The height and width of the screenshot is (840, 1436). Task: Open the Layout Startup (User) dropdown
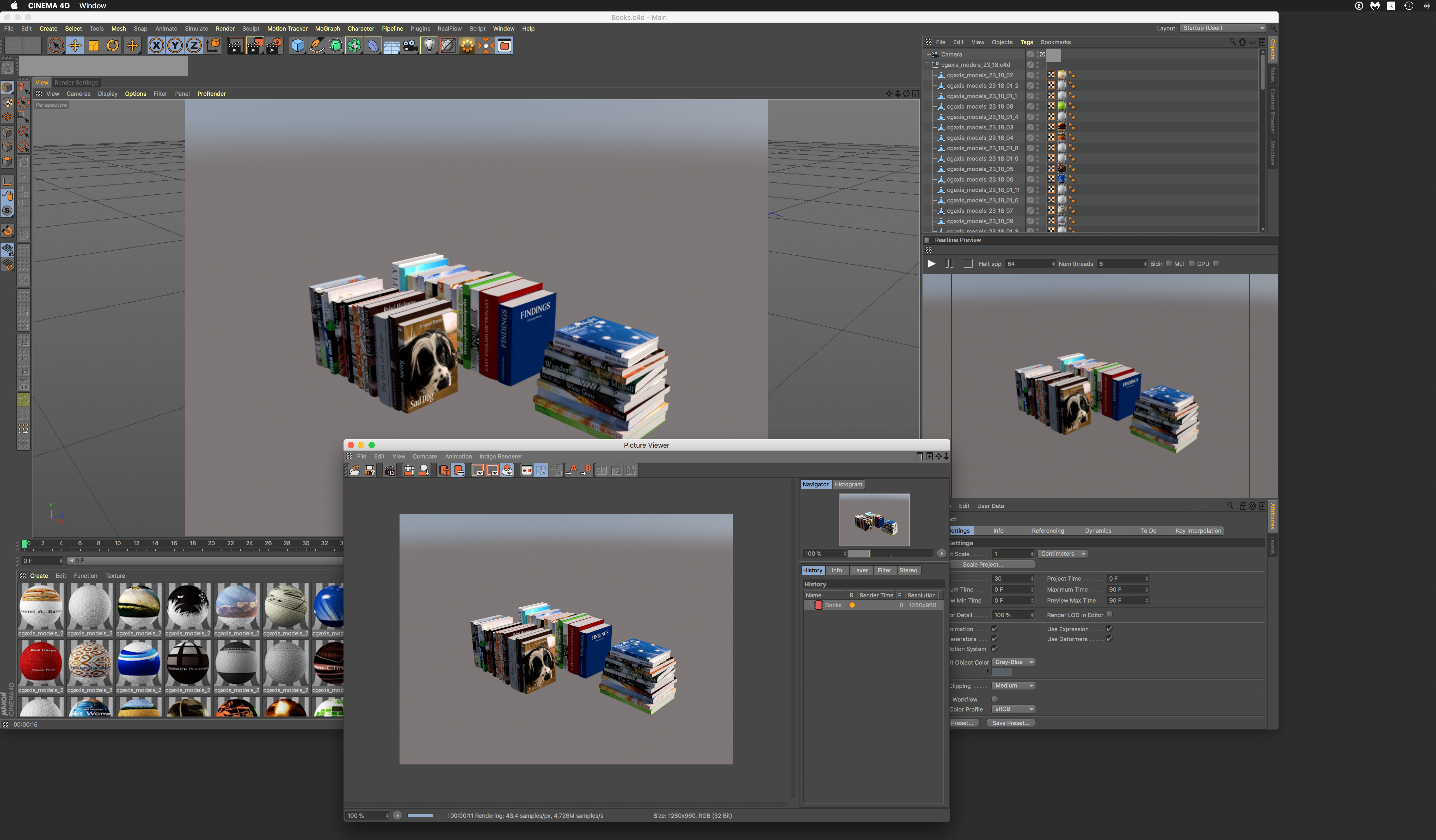(1223, 28)
